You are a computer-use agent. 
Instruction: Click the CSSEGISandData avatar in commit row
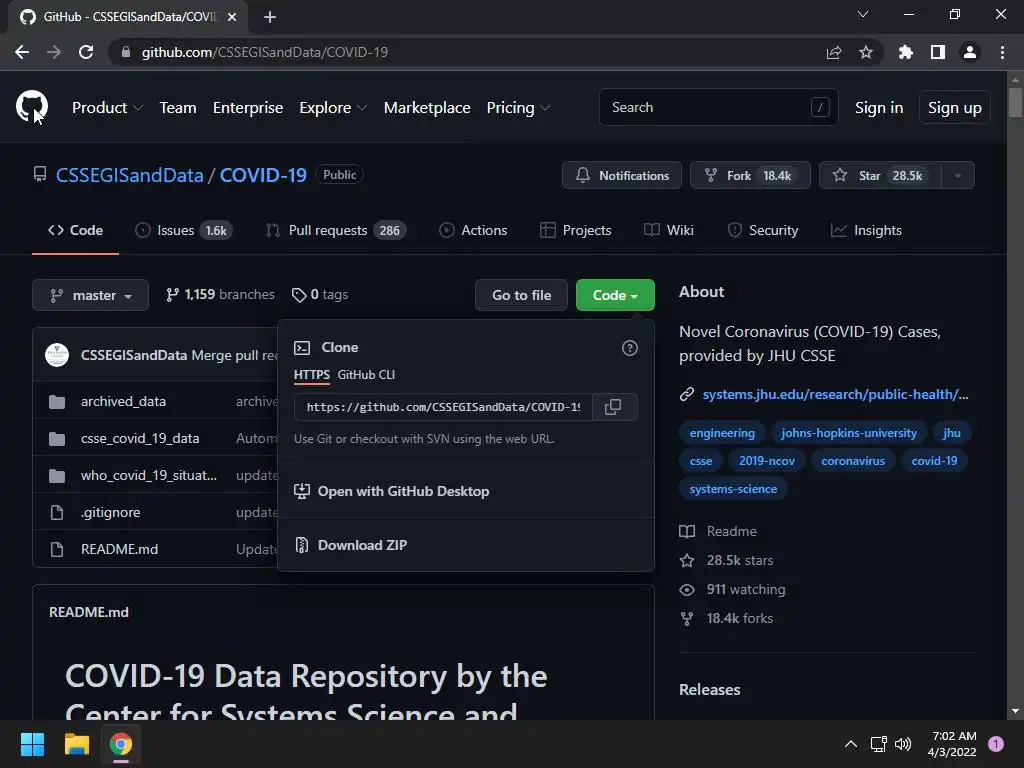pos(57,355)
